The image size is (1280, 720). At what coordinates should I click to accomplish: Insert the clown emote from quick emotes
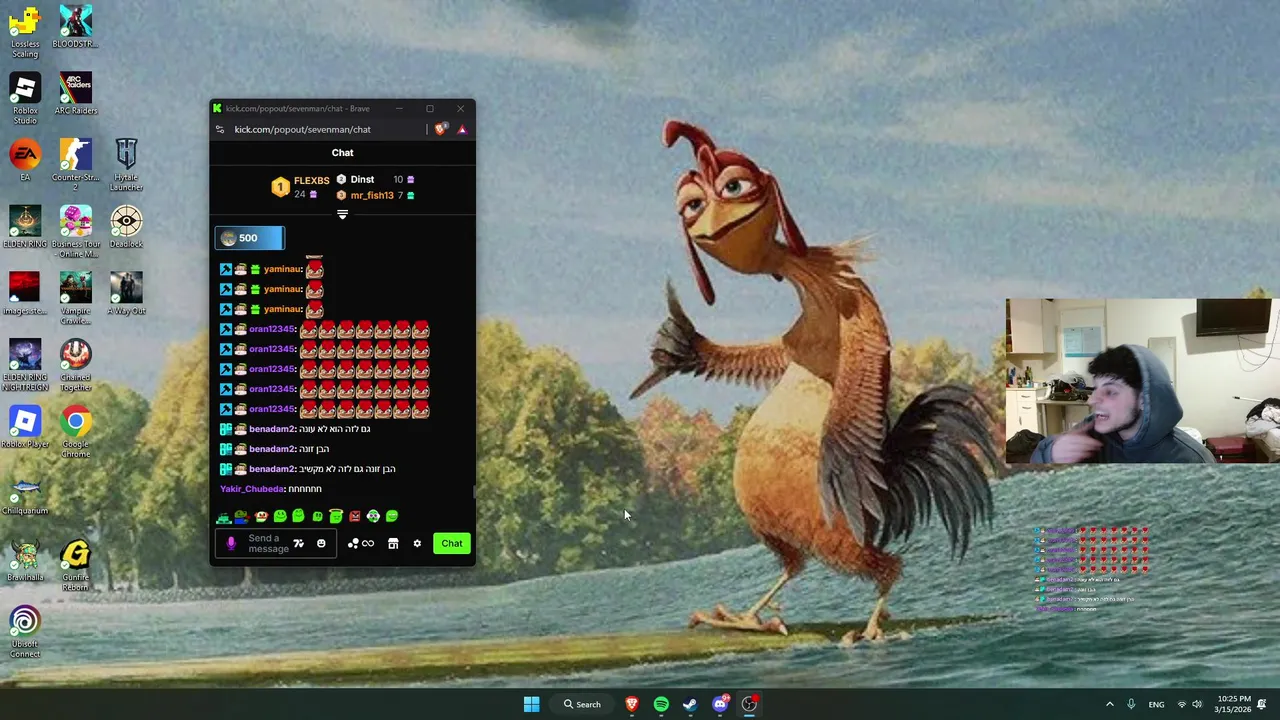coord(261,516)
